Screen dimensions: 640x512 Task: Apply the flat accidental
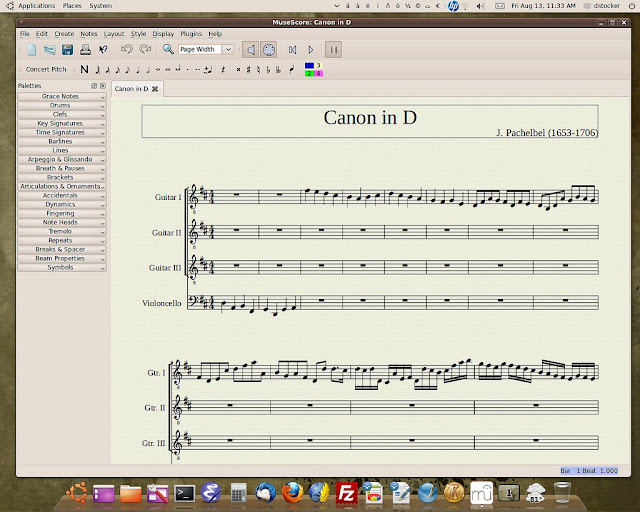268,70
